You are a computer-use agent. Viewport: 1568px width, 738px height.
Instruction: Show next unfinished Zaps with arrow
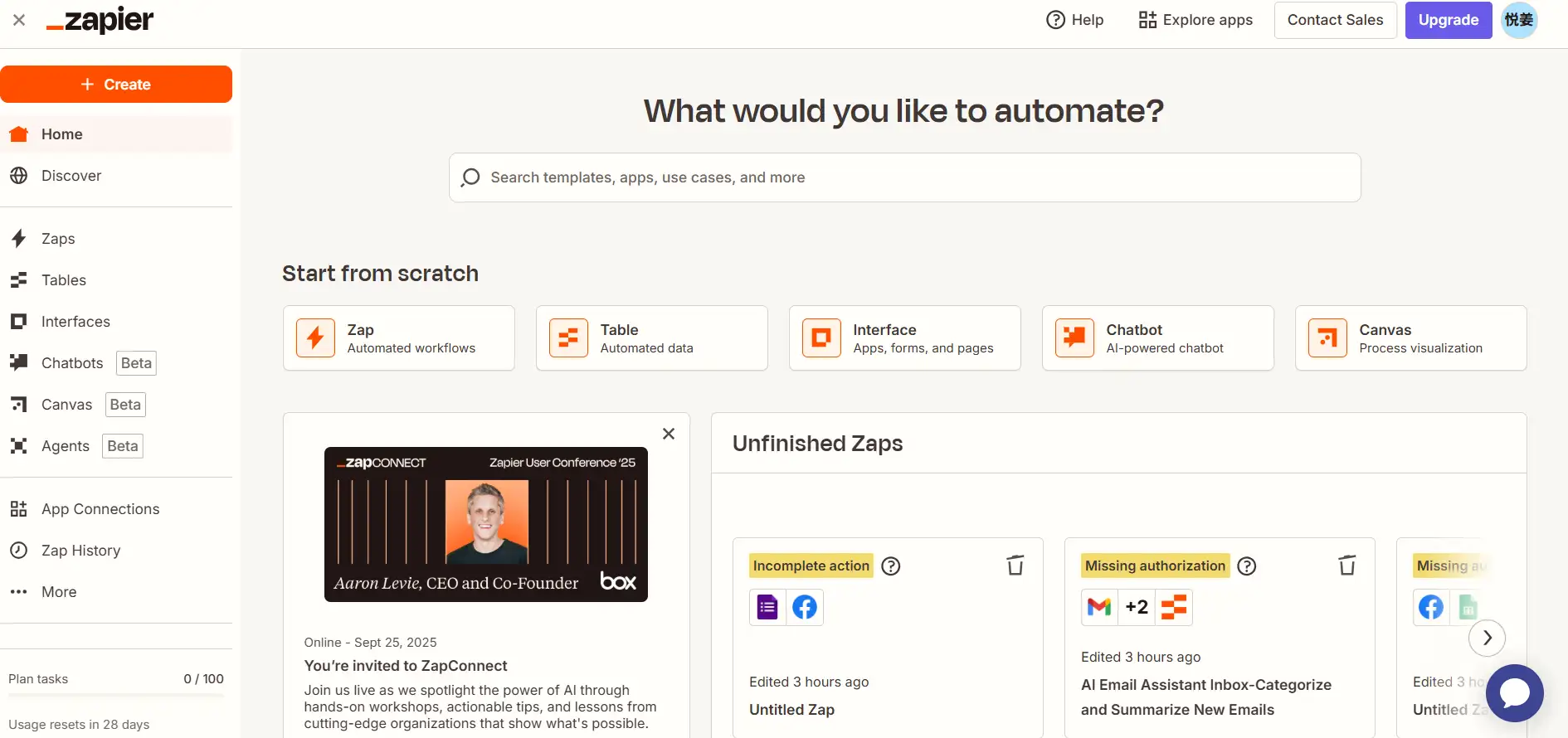pos(1487,638)
